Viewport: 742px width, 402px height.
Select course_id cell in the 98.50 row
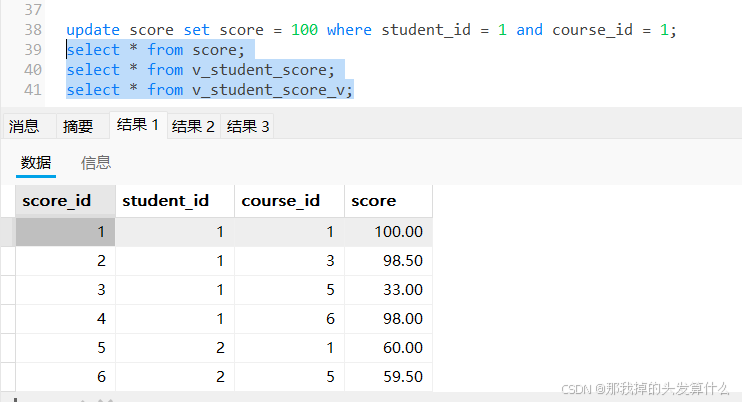[290, 261]
